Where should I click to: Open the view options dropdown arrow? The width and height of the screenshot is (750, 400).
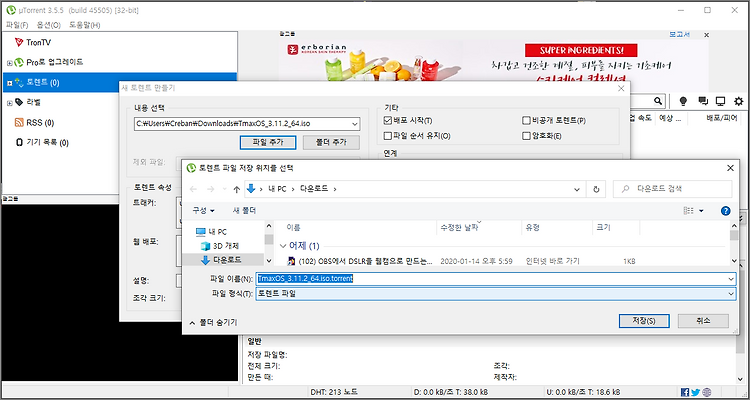(702, 211)
